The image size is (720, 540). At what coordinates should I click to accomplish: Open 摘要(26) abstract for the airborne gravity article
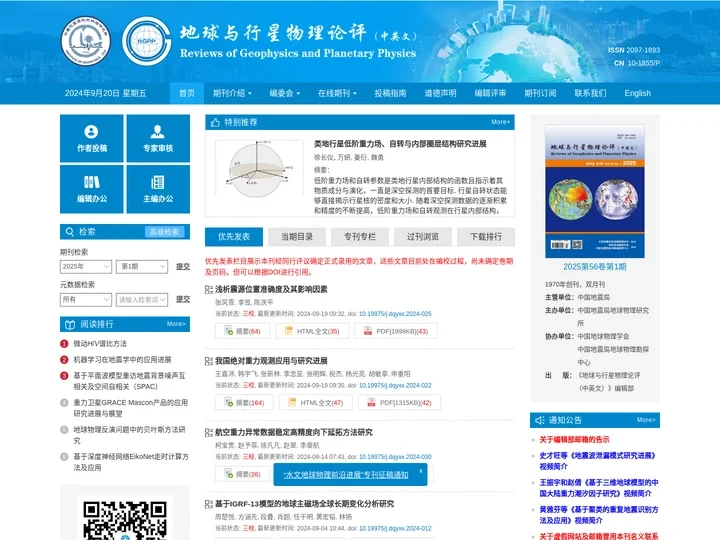[x=242, y=474]
